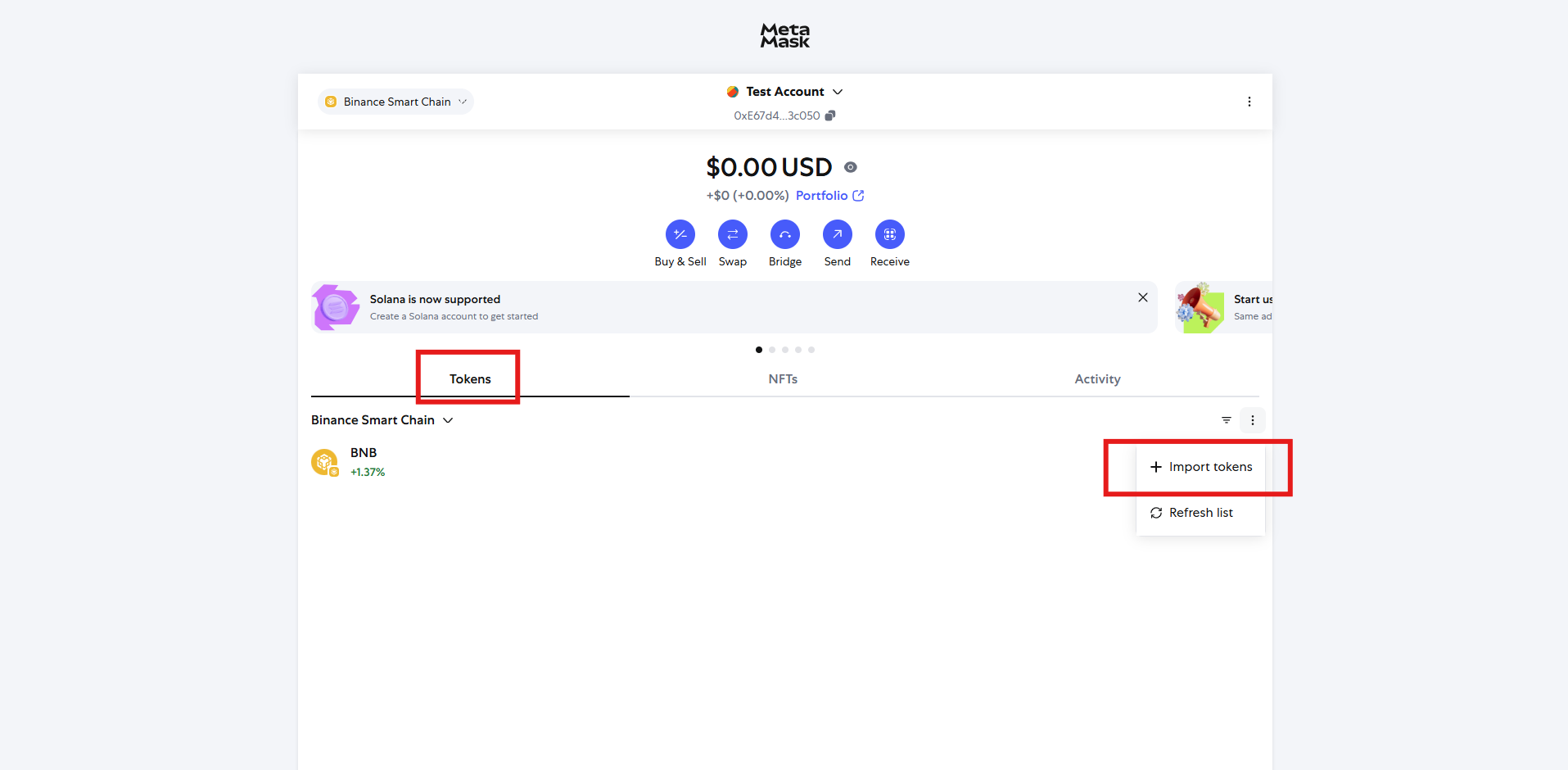Viewport: 1568px width, 770px height.
Task: Open account options three-dot menu at top right
Action: 1249,102
